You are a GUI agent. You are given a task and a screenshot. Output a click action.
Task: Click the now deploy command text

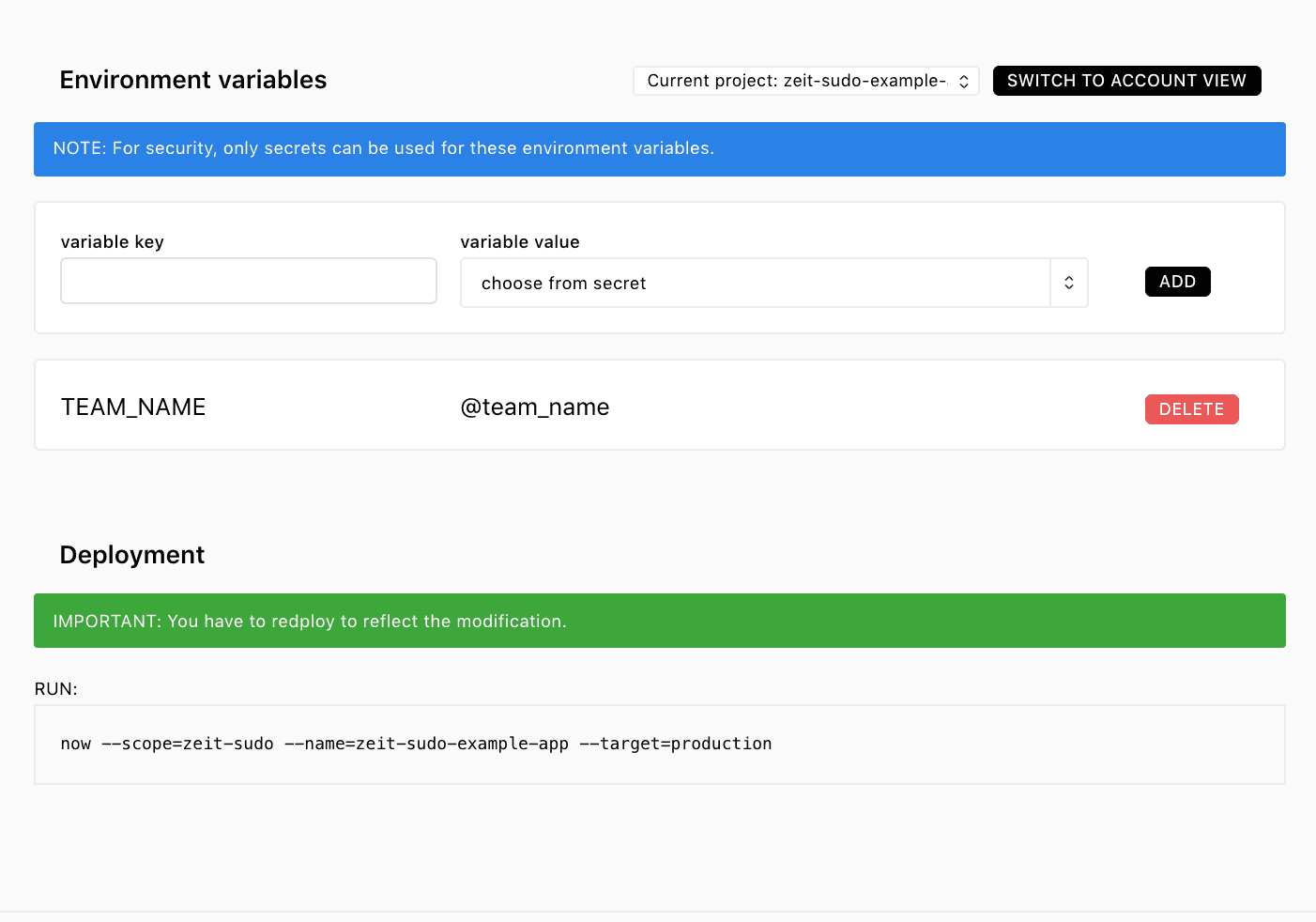(x=416, y=744)
